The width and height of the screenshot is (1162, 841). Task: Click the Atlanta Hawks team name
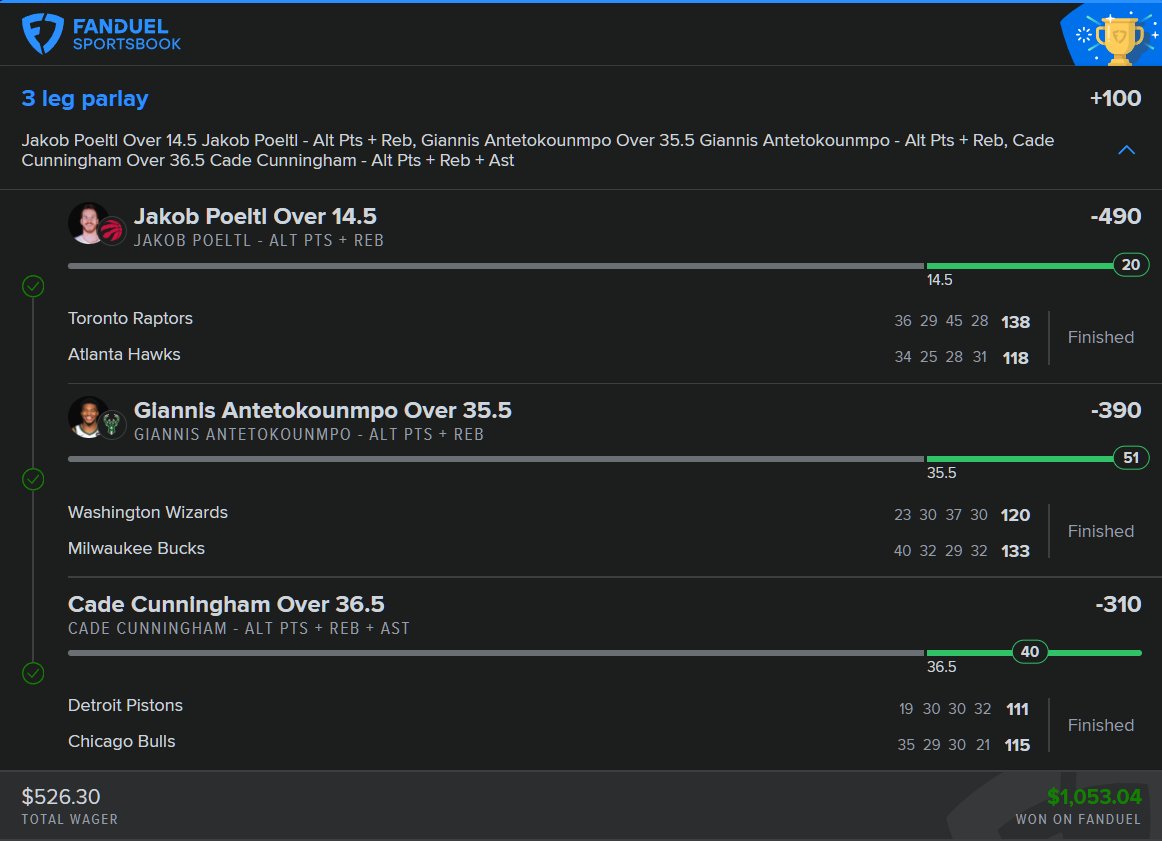pos(124,355)
